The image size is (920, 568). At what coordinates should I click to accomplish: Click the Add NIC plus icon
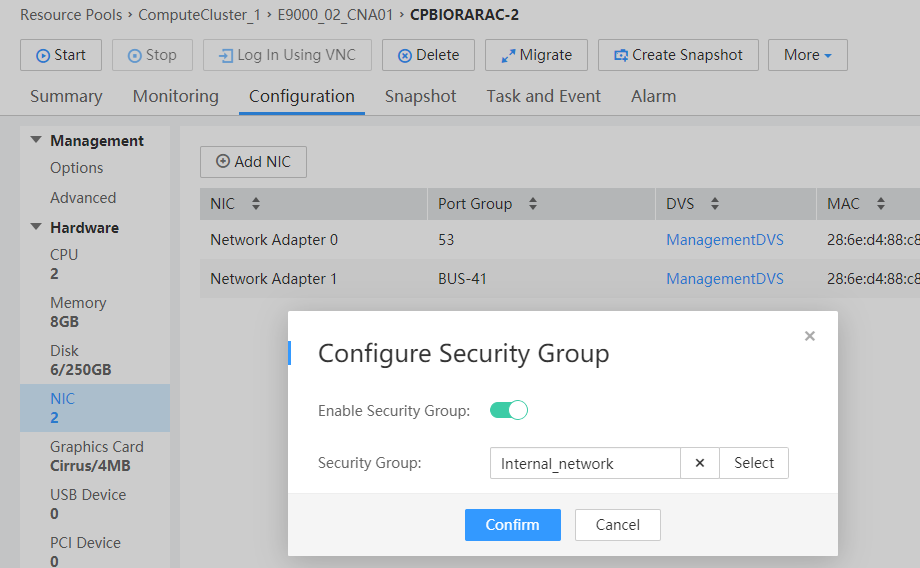pos(223,162)
